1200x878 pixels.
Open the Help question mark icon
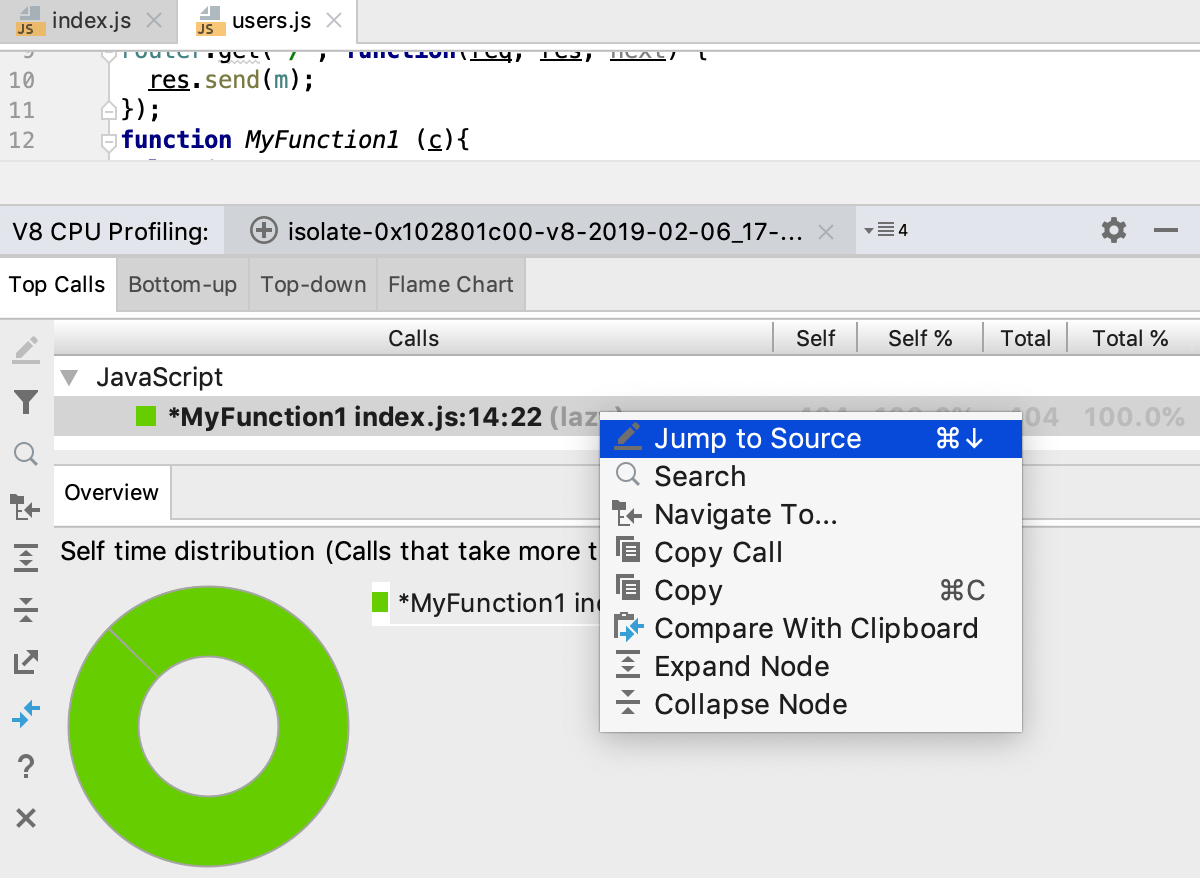click(26, 766)
